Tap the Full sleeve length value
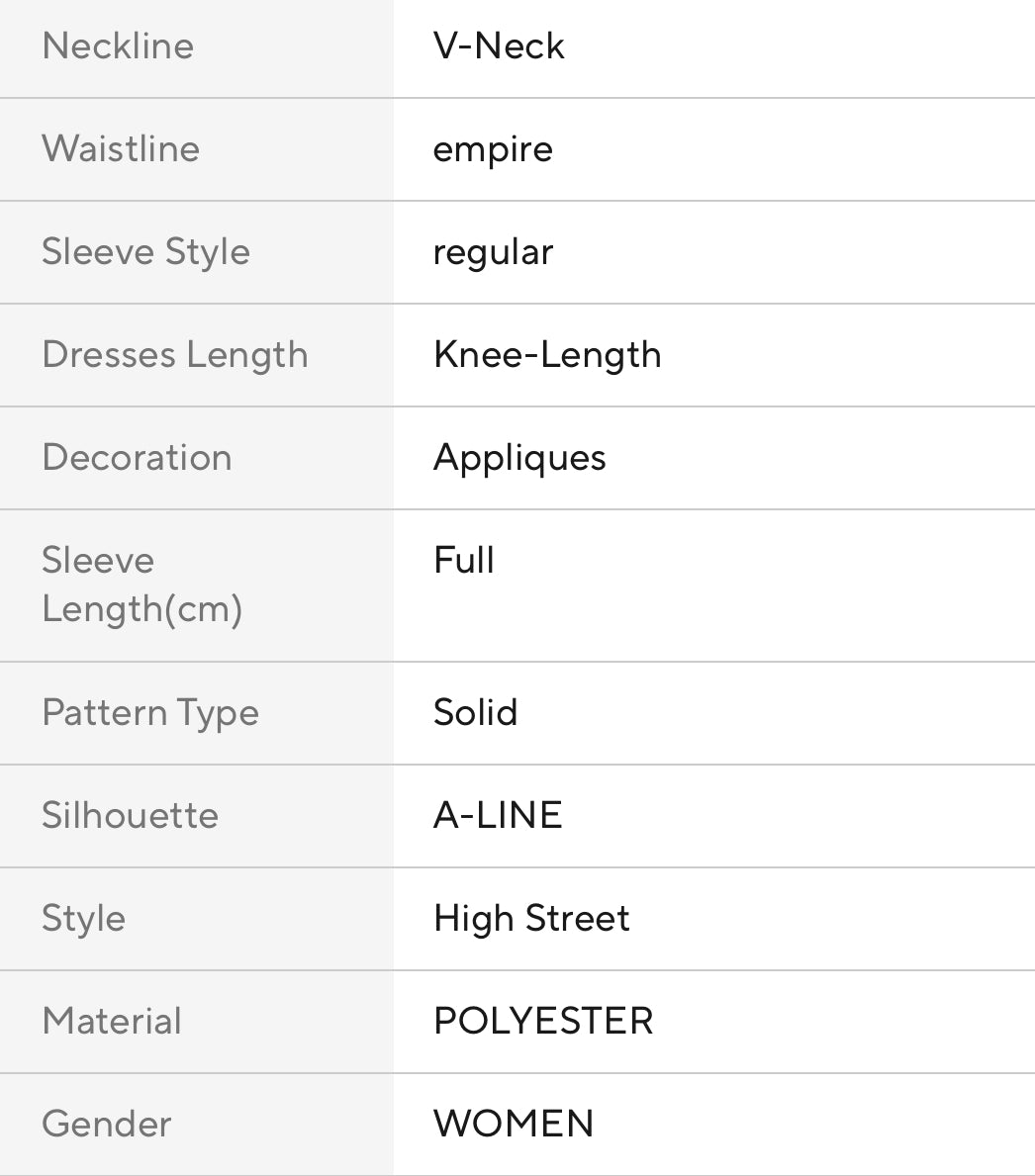The height and width of the screenshot is (1176, 1035). click(x=464, y=561)
